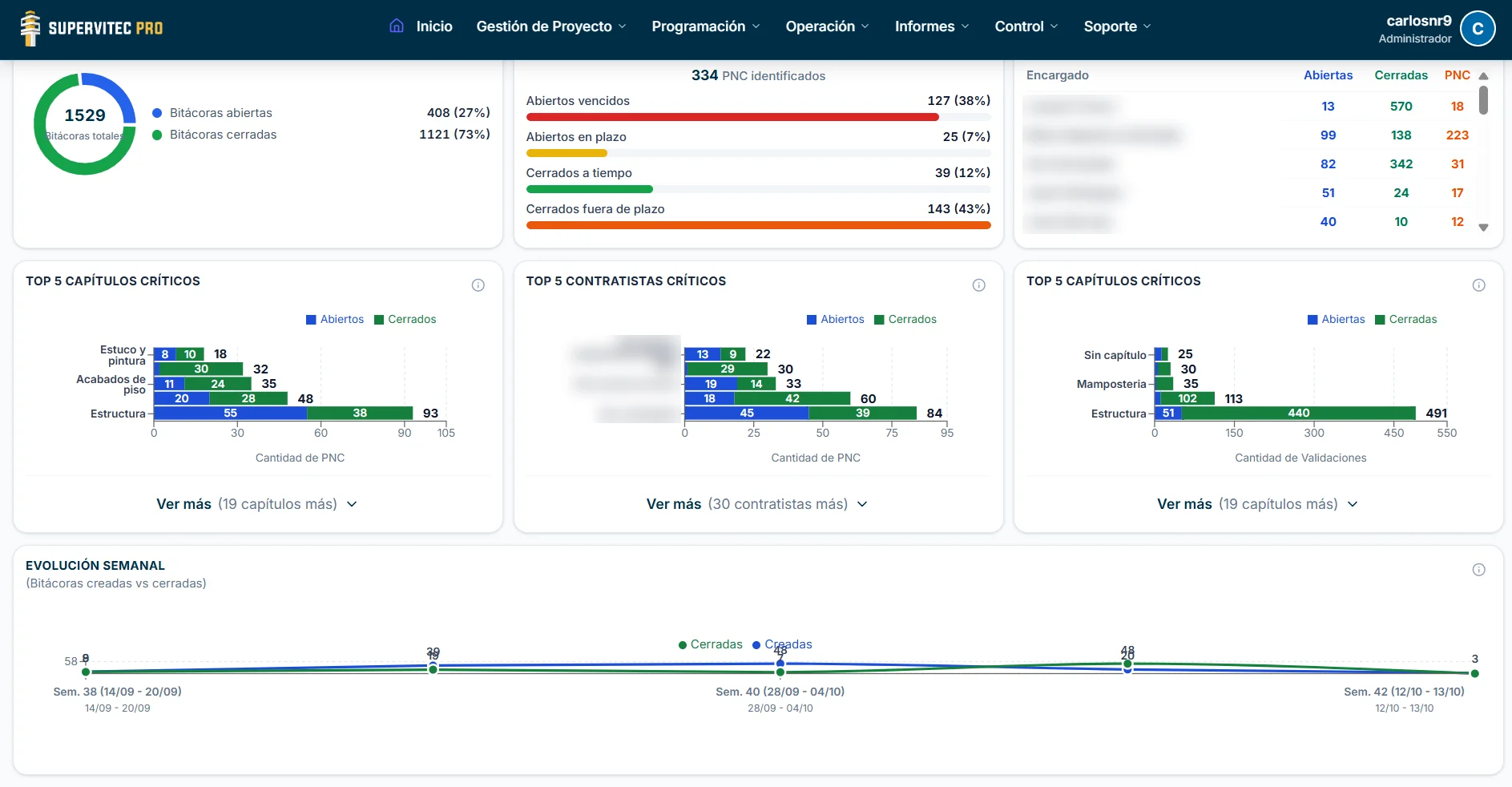The height and width of the screenshot is (787, 1512).
Task: Toggle Creadas series in Evolución Semanal legend
Action: [x=783, y=644]
